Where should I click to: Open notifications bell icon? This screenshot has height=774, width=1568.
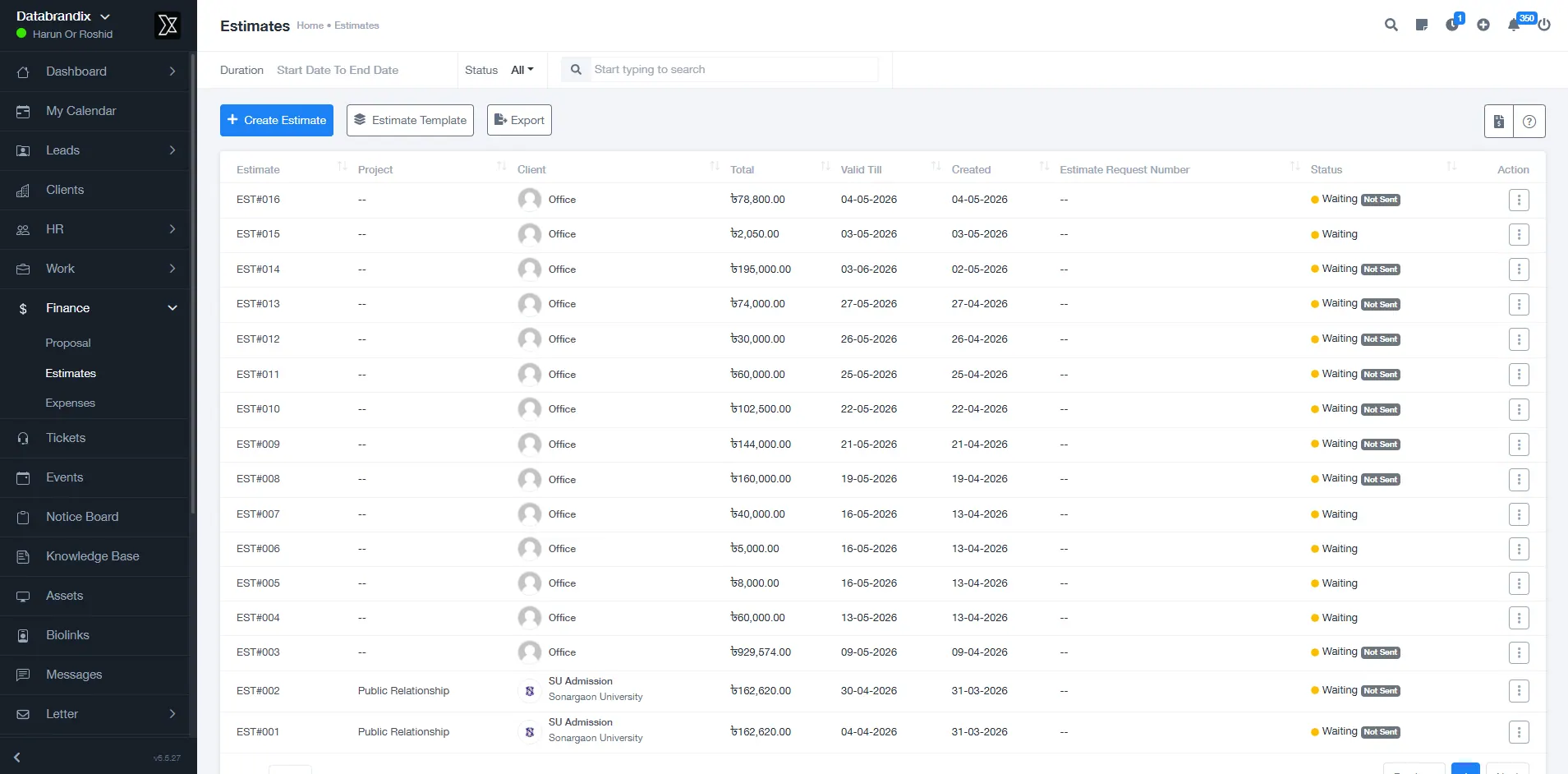click(1514, 25)
